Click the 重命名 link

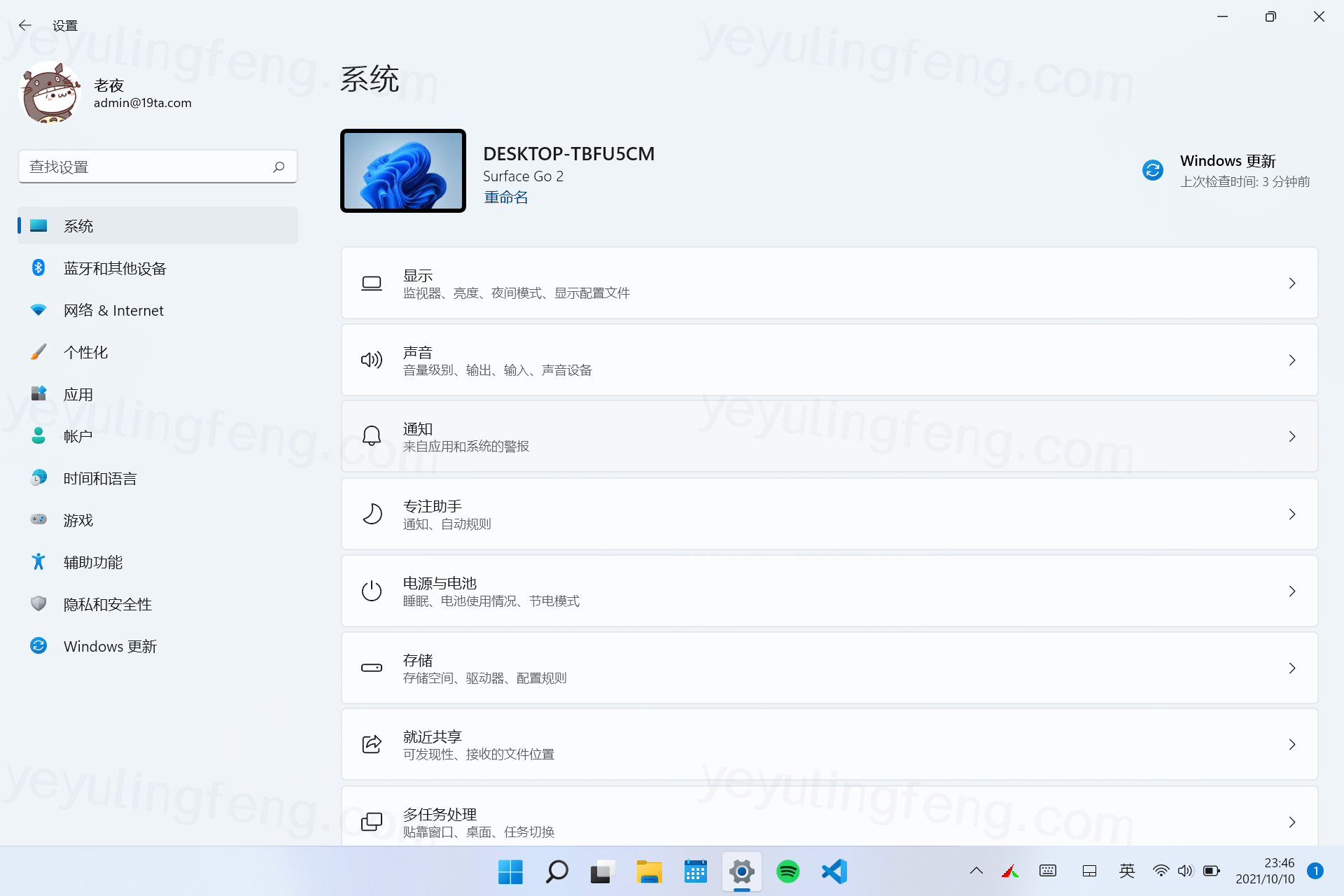505,197
